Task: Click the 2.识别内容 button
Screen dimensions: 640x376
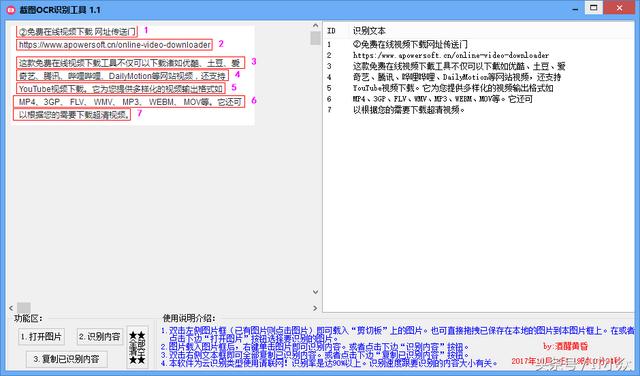Action: click(100, 336)
